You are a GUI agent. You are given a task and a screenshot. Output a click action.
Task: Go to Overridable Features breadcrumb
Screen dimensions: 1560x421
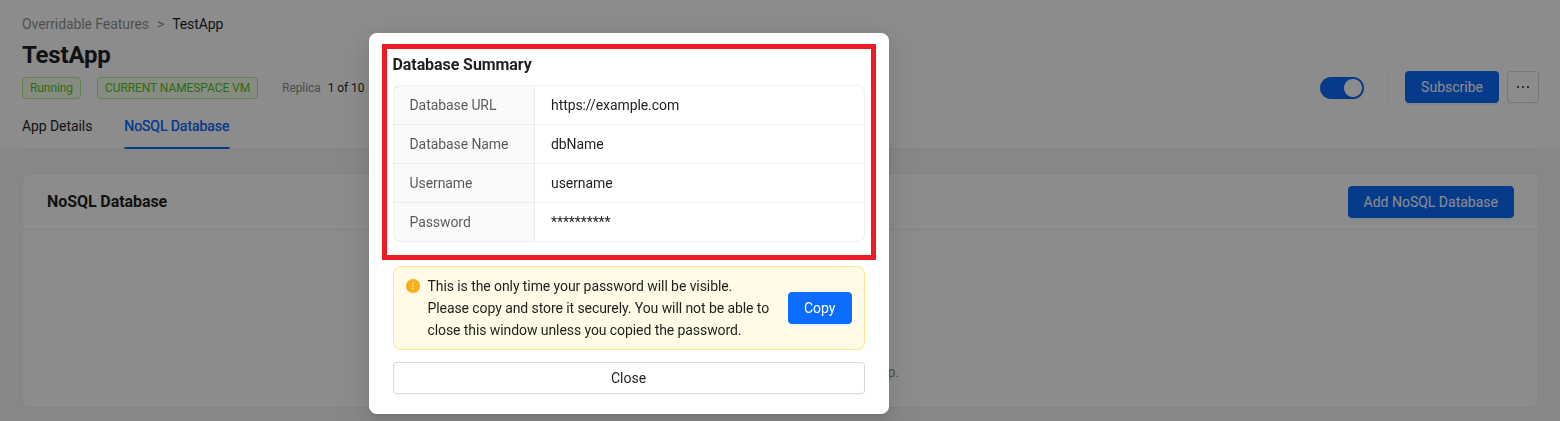[85, 24]
